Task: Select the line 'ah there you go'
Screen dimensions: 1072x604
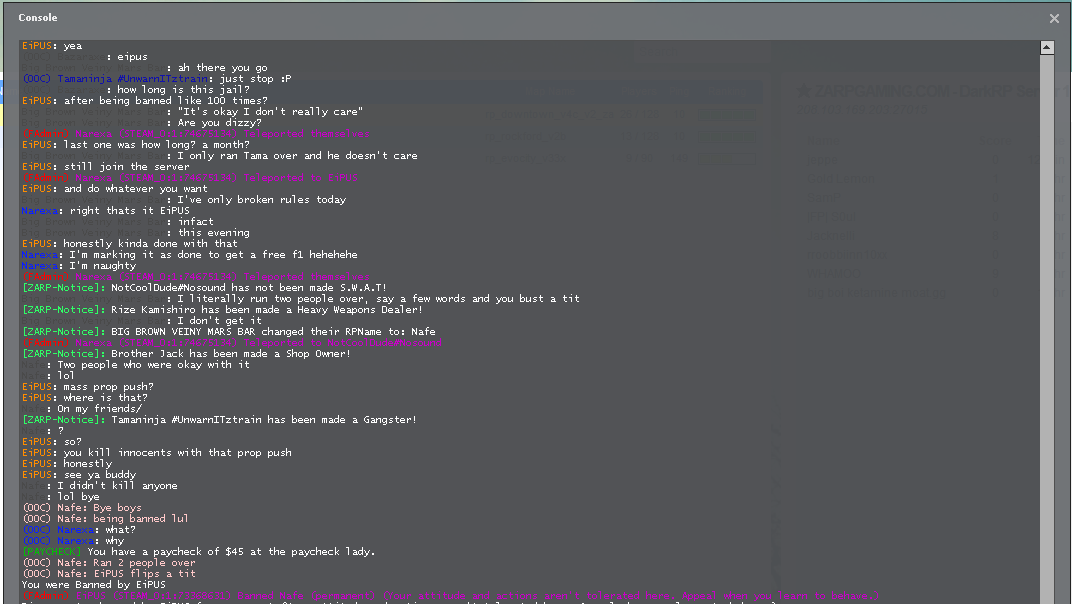Action: click(144, 68)
